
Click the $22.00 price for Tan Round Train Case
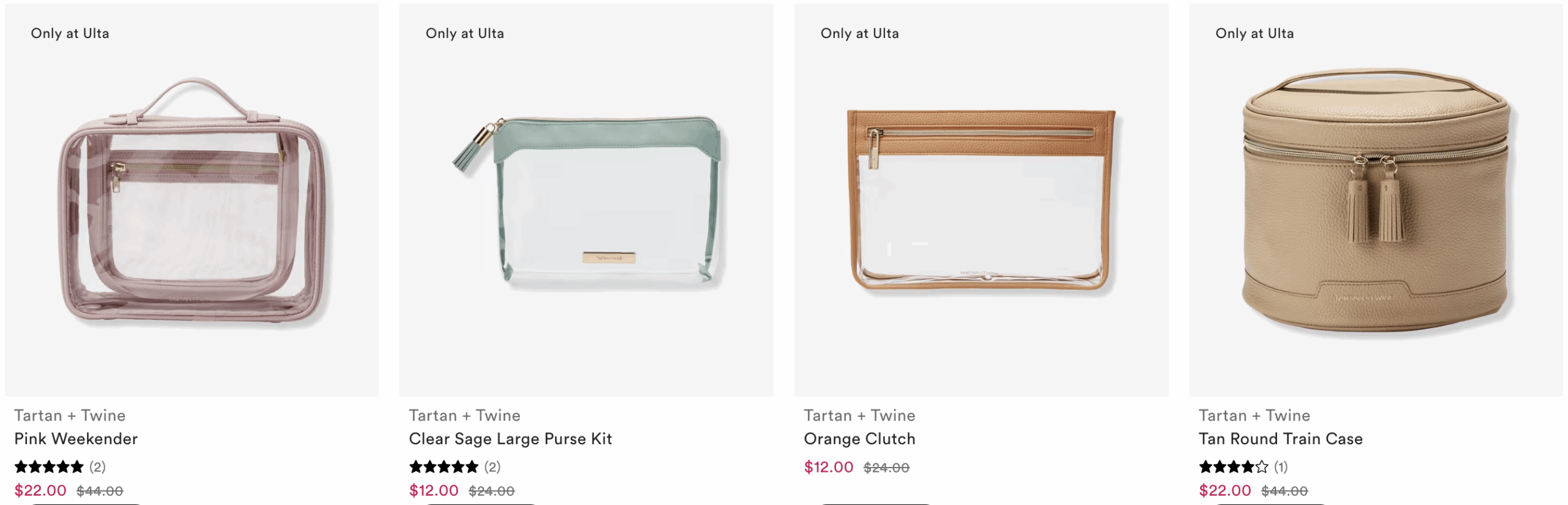1224,490
